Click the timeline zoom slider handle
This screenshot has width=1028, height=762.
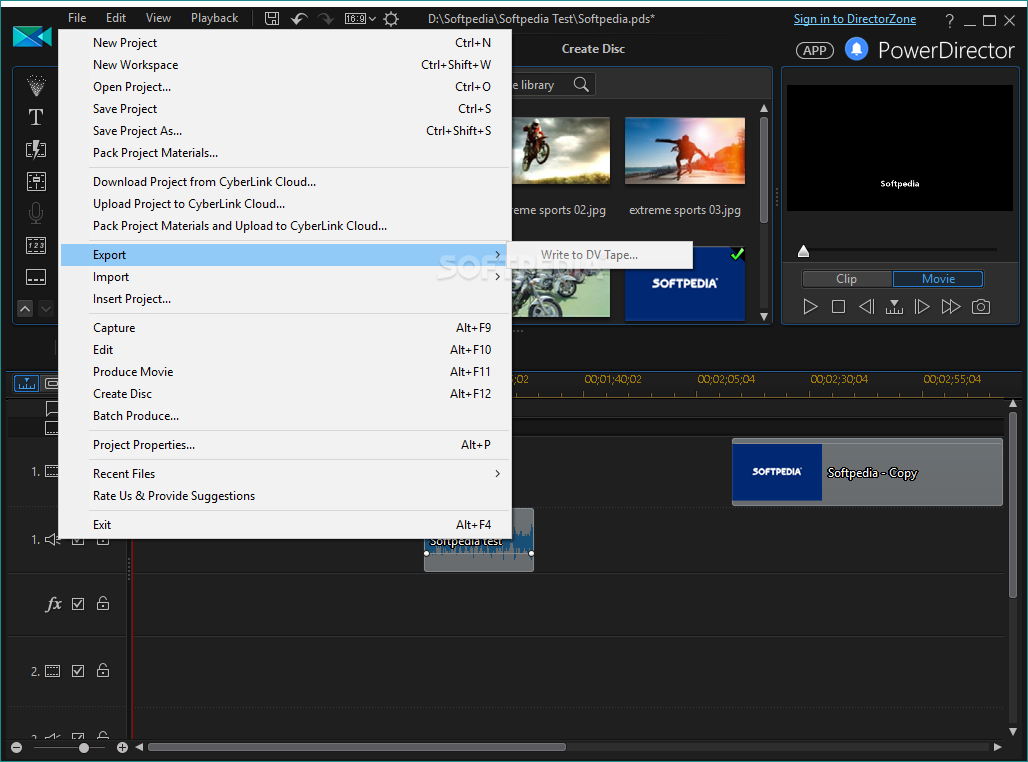tap(84, 748)
